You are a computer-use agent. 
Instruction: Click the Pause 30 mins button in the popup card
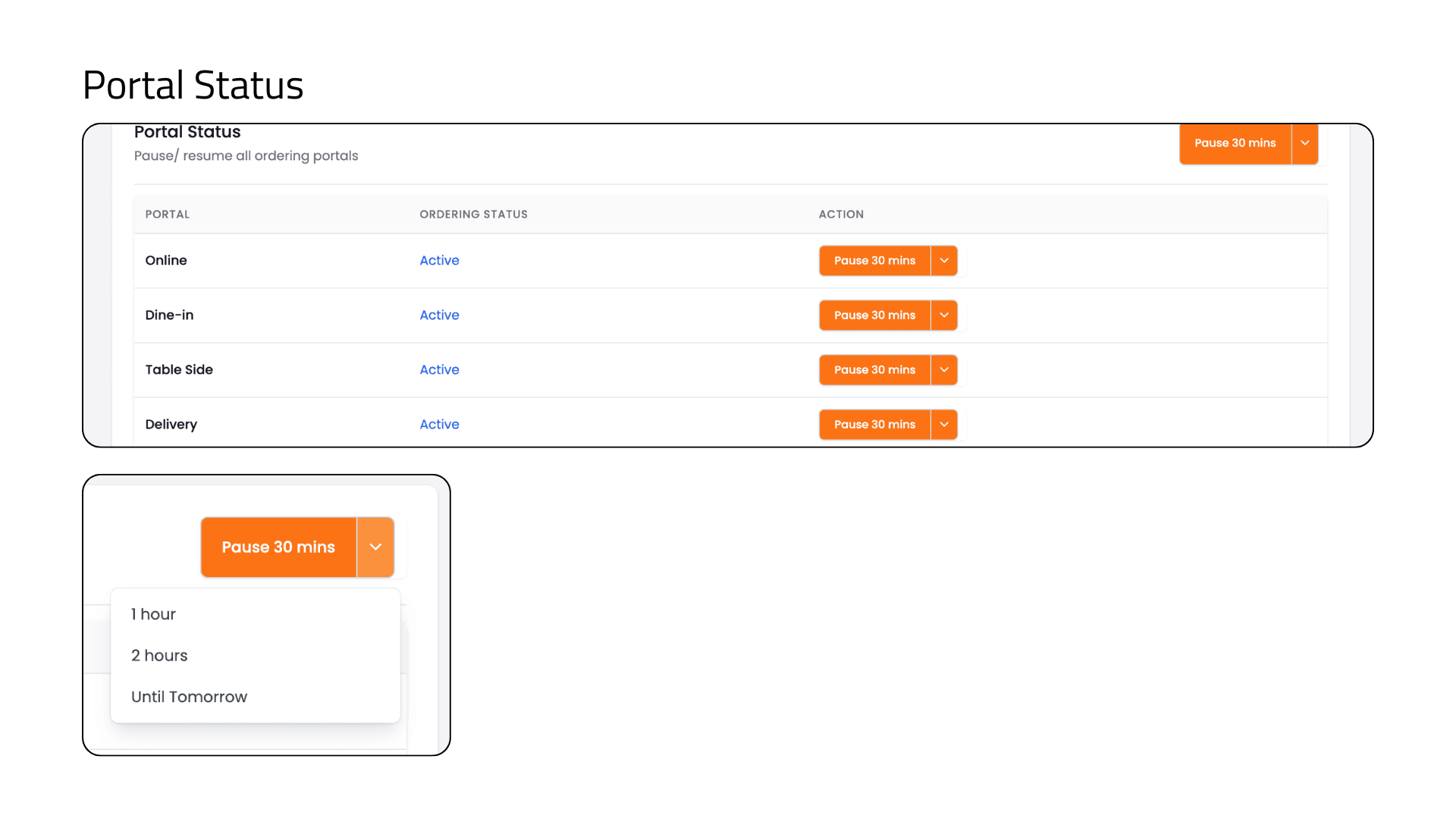278,547
